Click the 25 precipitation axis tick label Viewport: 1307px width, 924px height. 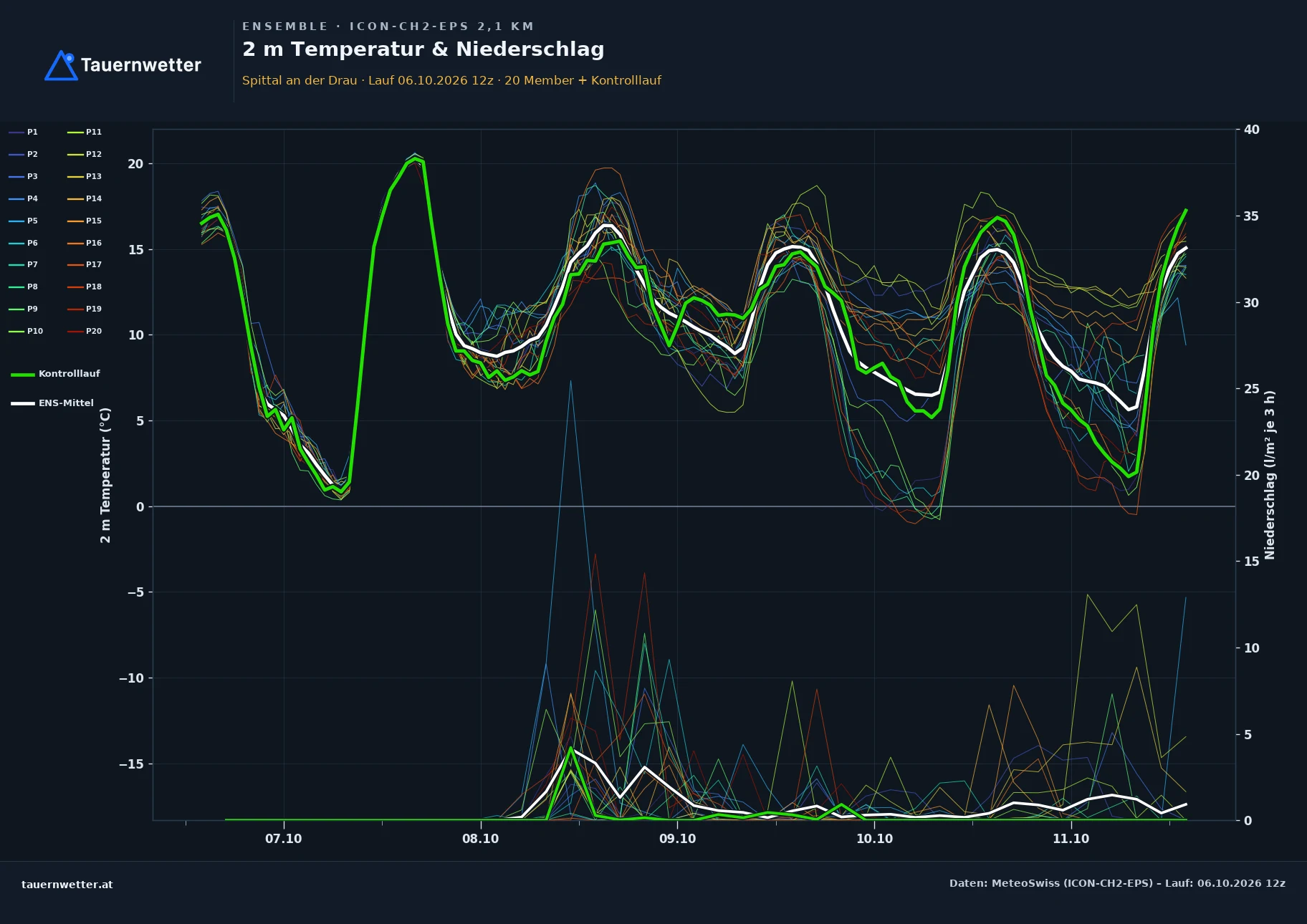point(1252,389)
